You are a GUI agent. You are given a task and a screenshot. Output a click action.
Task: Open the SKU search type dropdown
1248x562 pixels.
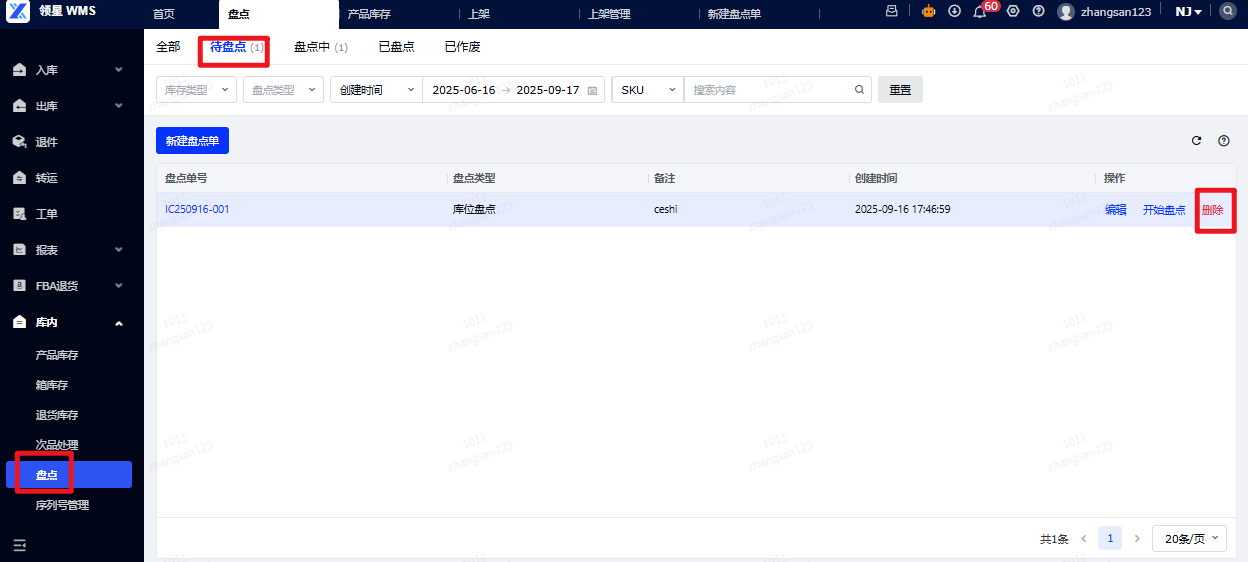coord(647,90)
